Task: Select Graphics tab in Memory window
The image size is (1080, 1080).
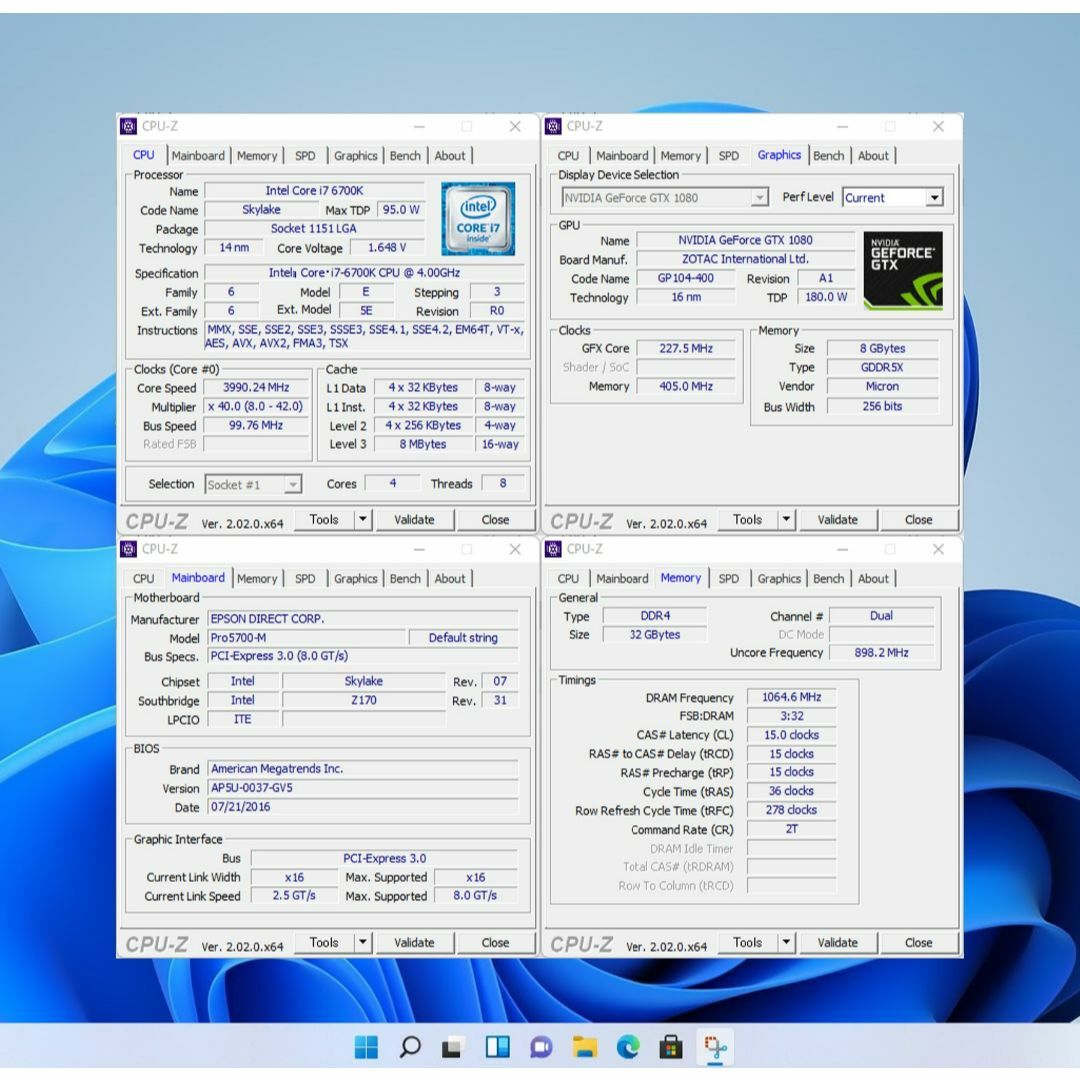Action: [x=779, y=579]
